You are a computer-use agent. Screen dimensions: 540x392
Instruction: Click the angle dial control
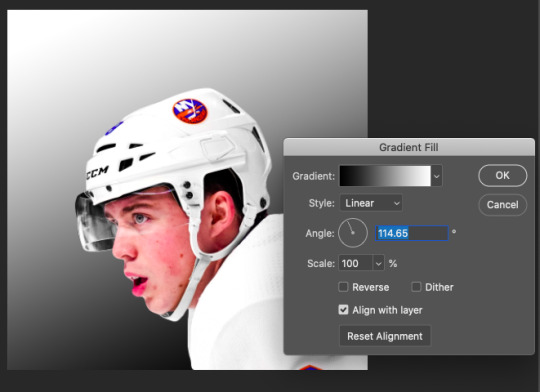(x=353, y=233)
